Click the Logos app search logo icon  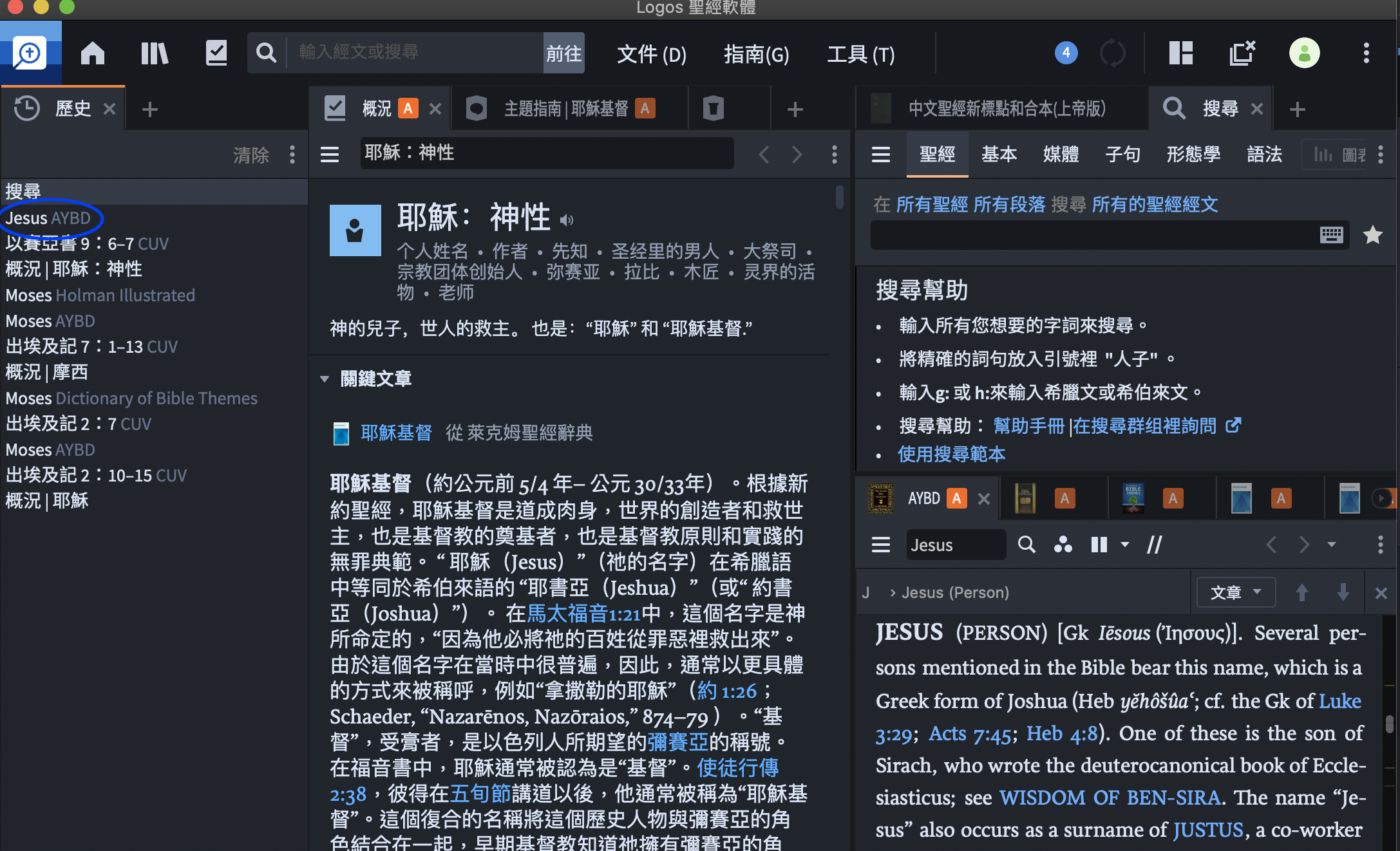(30, 53)
